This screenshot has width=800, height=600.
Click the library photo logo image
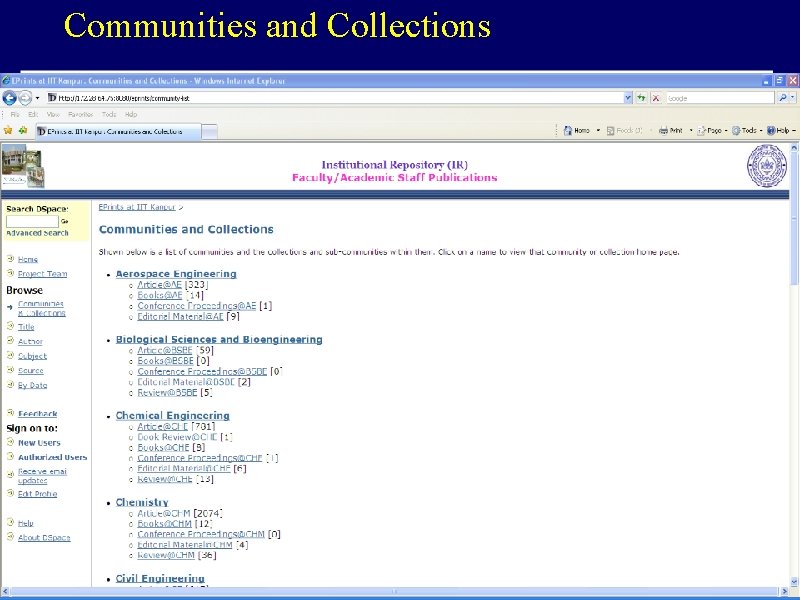click(23, 166)
